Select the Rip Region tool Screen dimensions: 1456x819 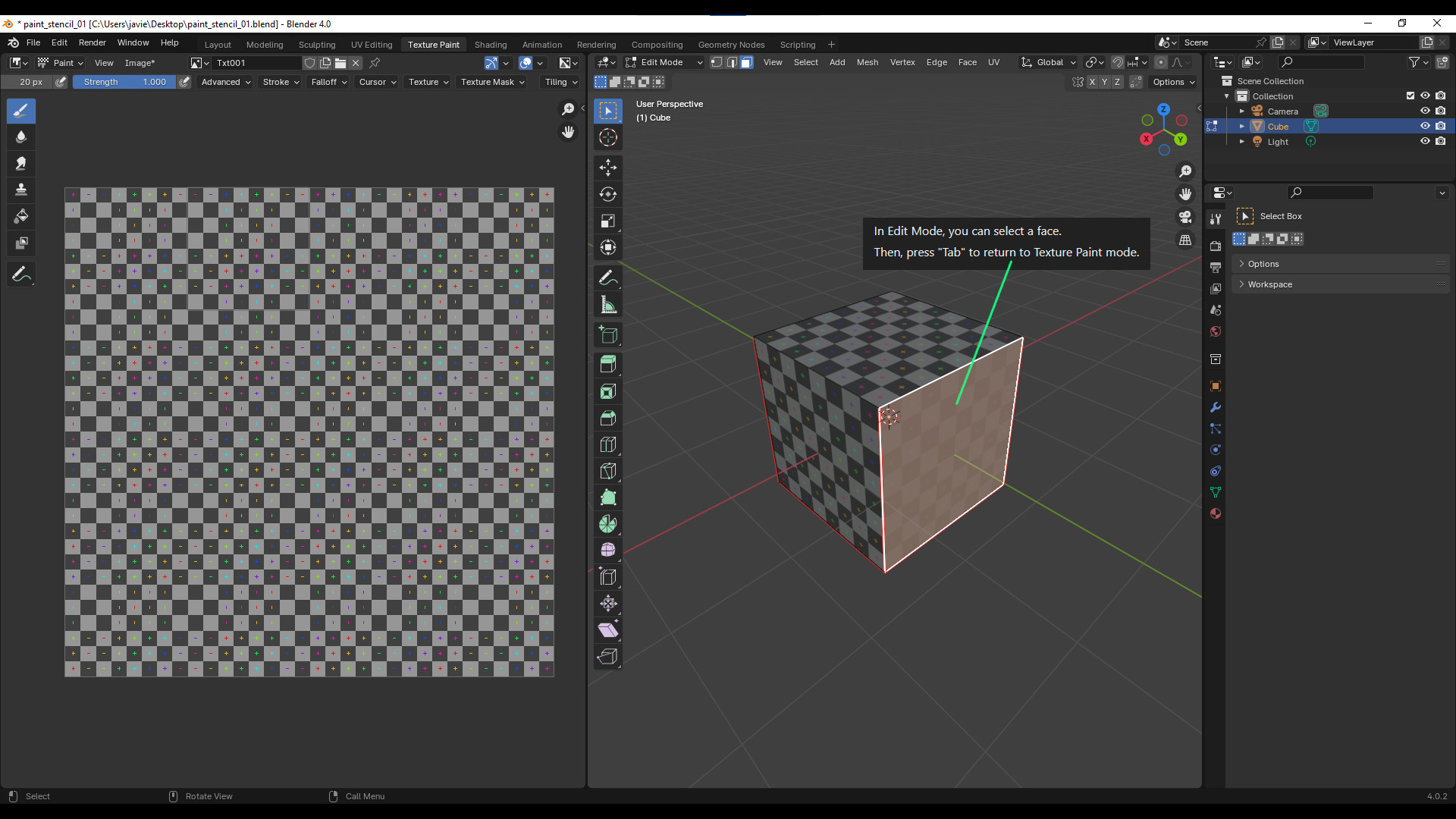tap(608, 657)
